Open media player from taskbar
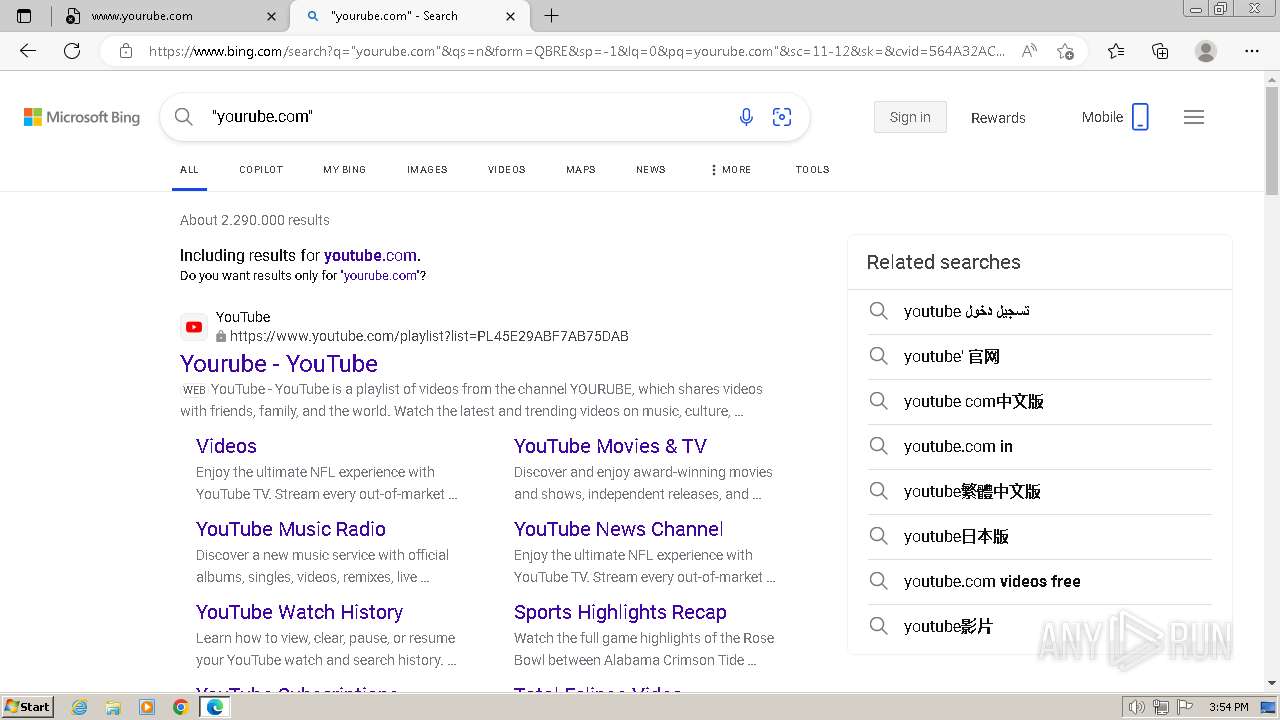The height and width of the screenshot is (720, 1280). [x=147, y=707]
